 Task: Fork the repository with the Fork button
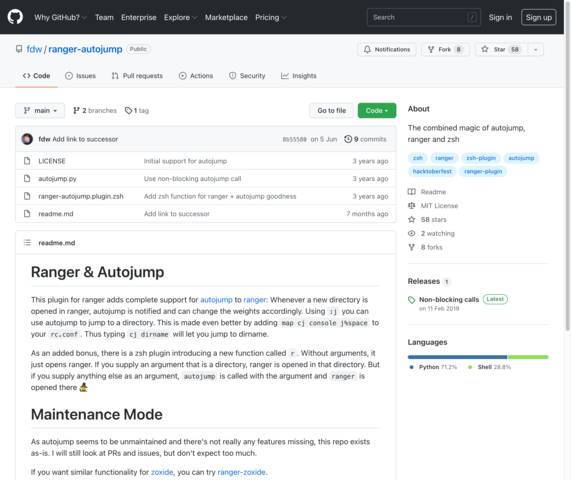tap(445, 49)
